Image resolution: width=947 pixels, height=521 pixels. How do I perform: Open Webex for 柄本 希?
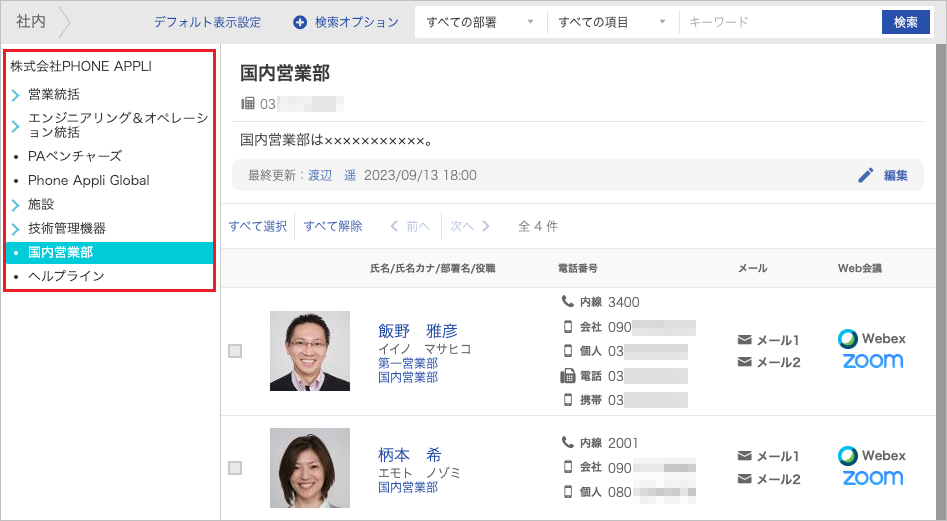coord(871,455)
